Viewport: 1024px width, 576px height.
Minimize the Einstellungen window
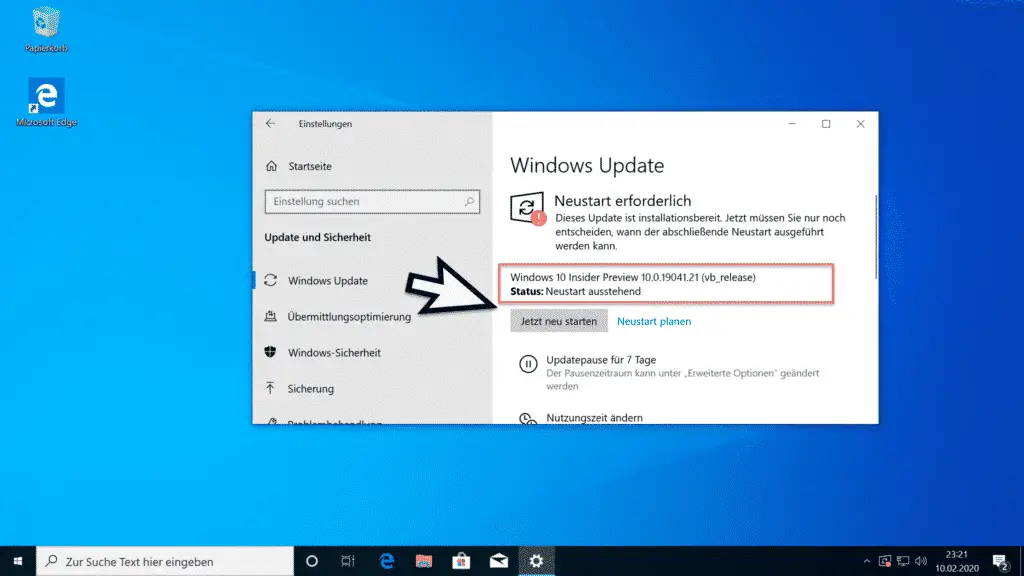(x=792, y=123)
